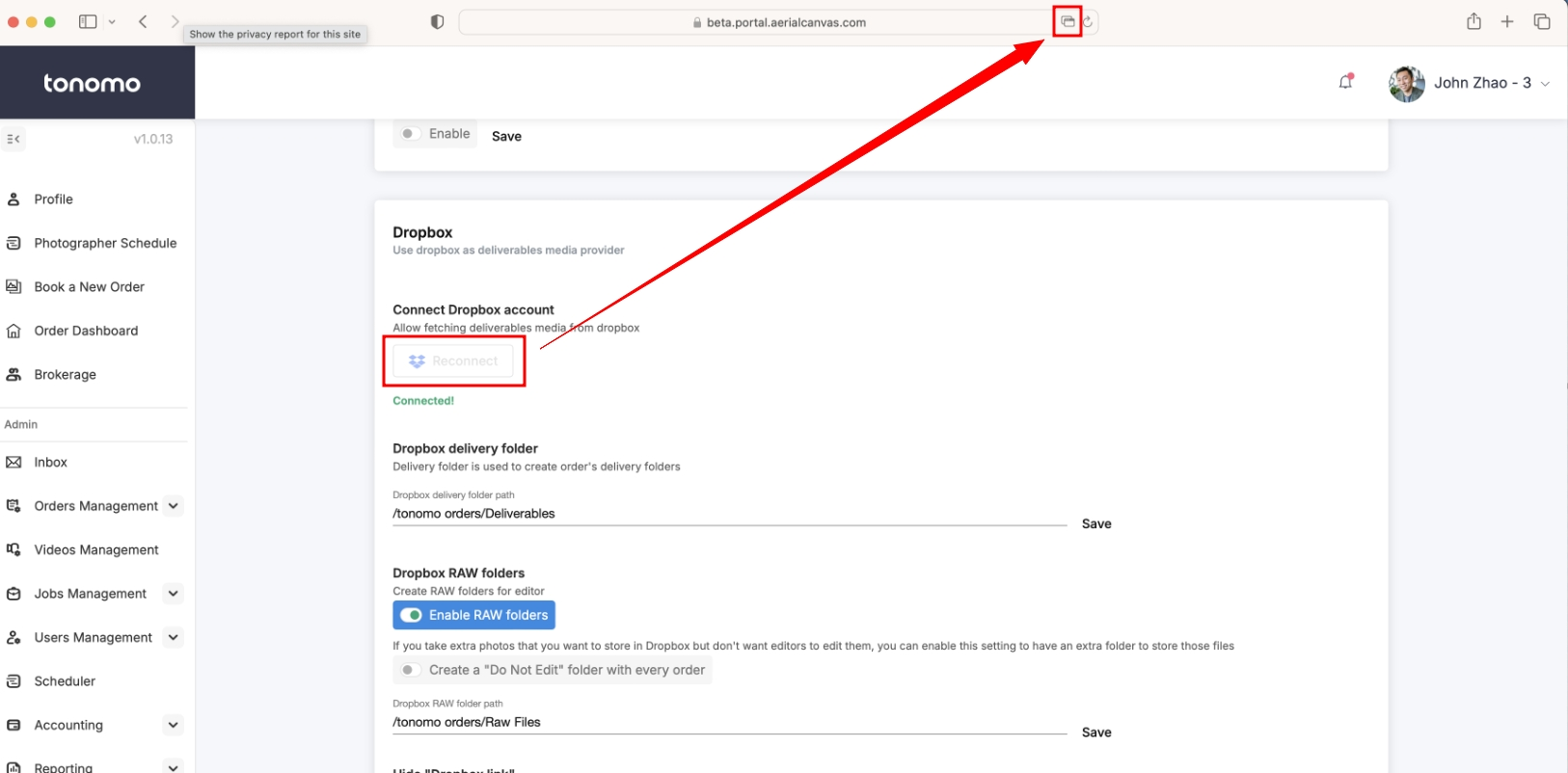The image size is (1568, 773).
Task: Open Photographer Schedule in sidebar
Action: (x=105, y=243)
